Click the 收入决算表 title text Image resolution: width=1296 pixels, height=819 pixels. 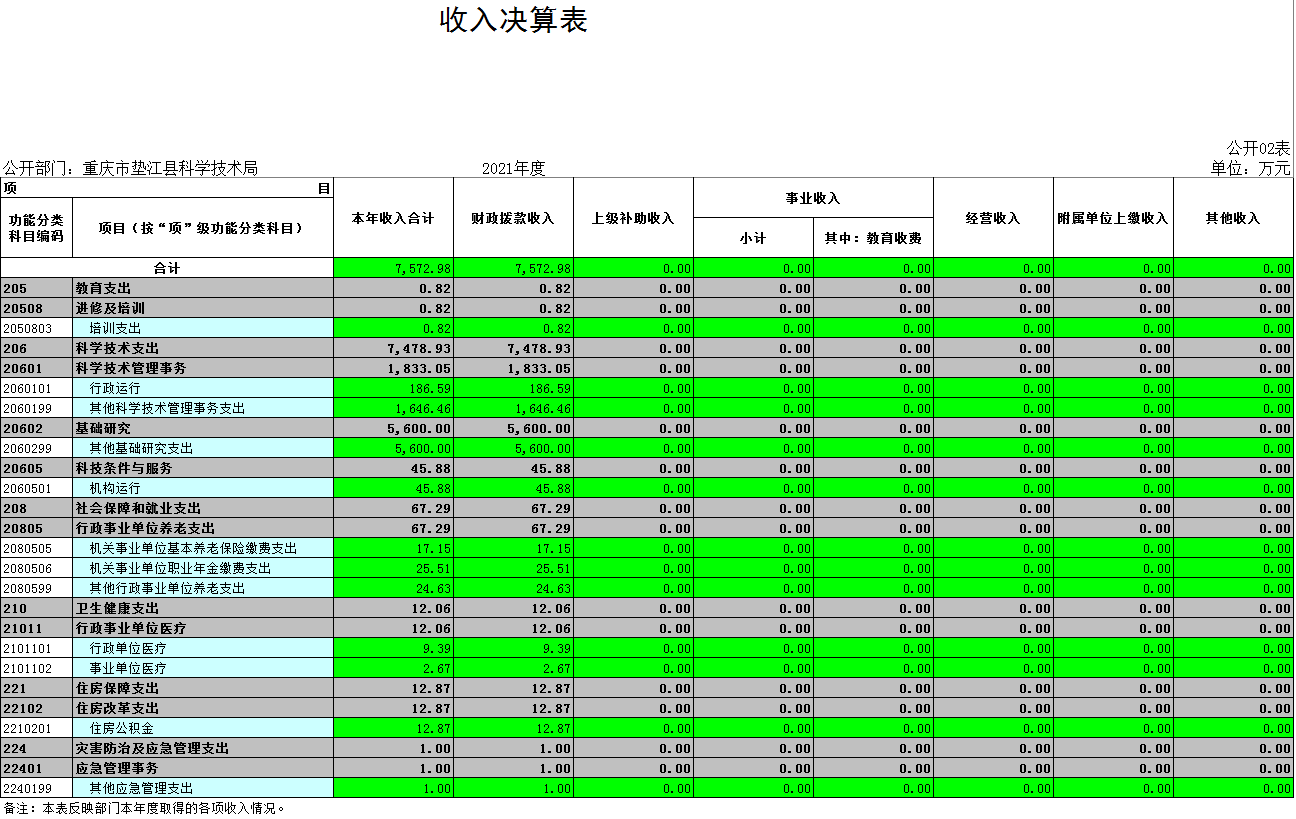[513, 21]
